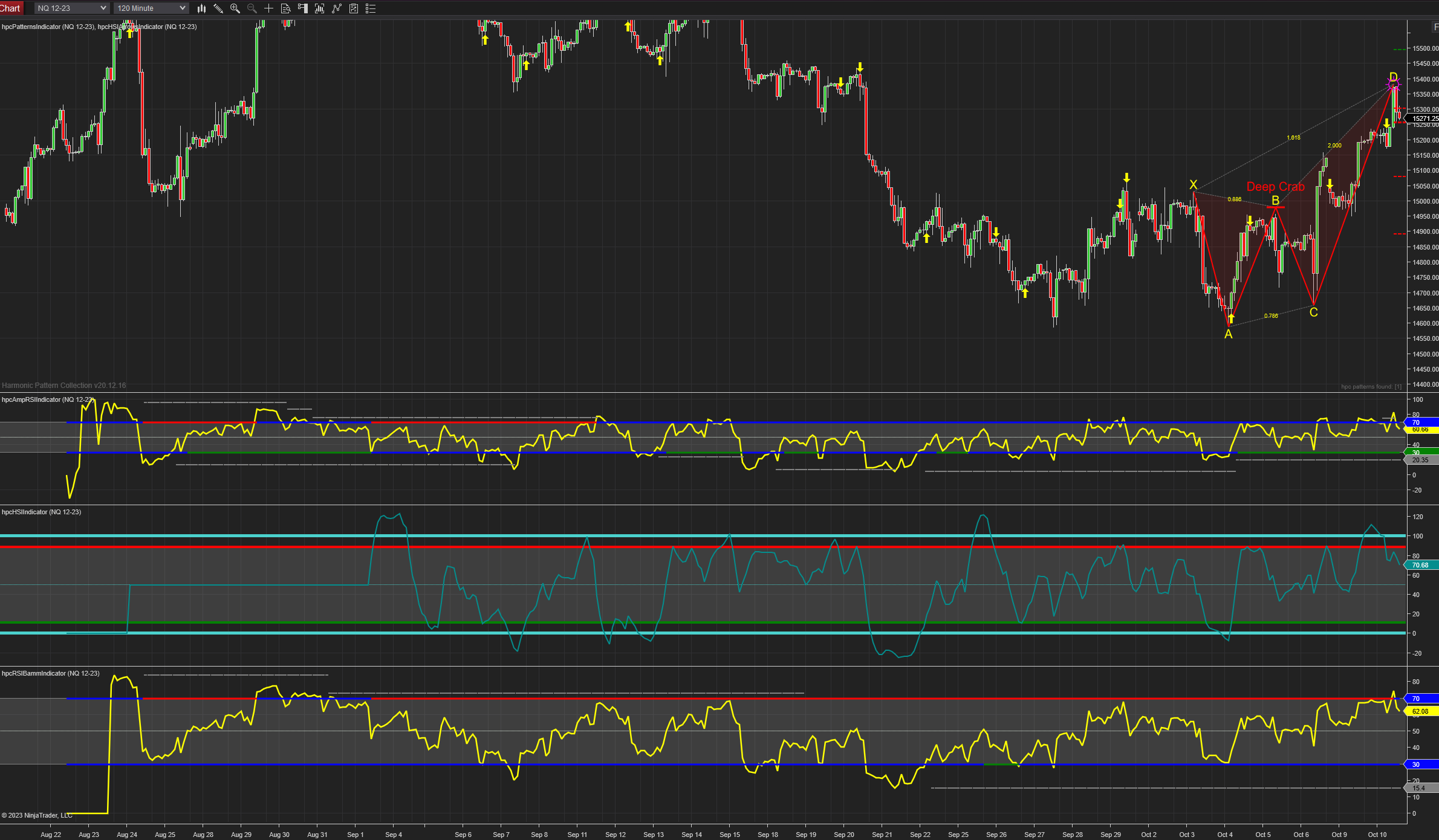Select the drawing tools pencil icon

coord(218,8)
